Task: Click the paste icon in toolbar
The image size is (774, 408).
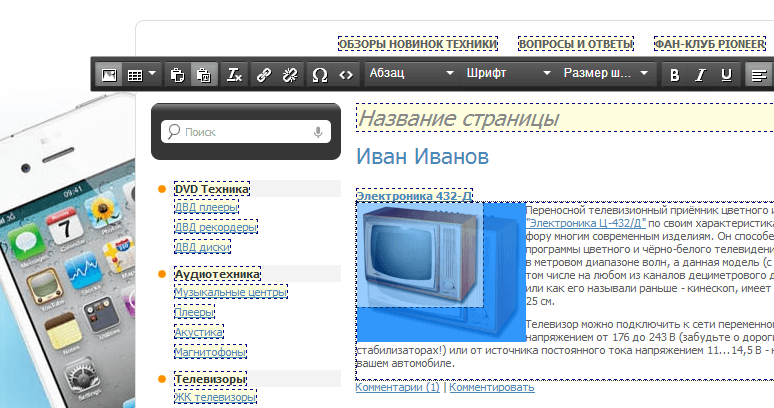Action: coord(177,74)
